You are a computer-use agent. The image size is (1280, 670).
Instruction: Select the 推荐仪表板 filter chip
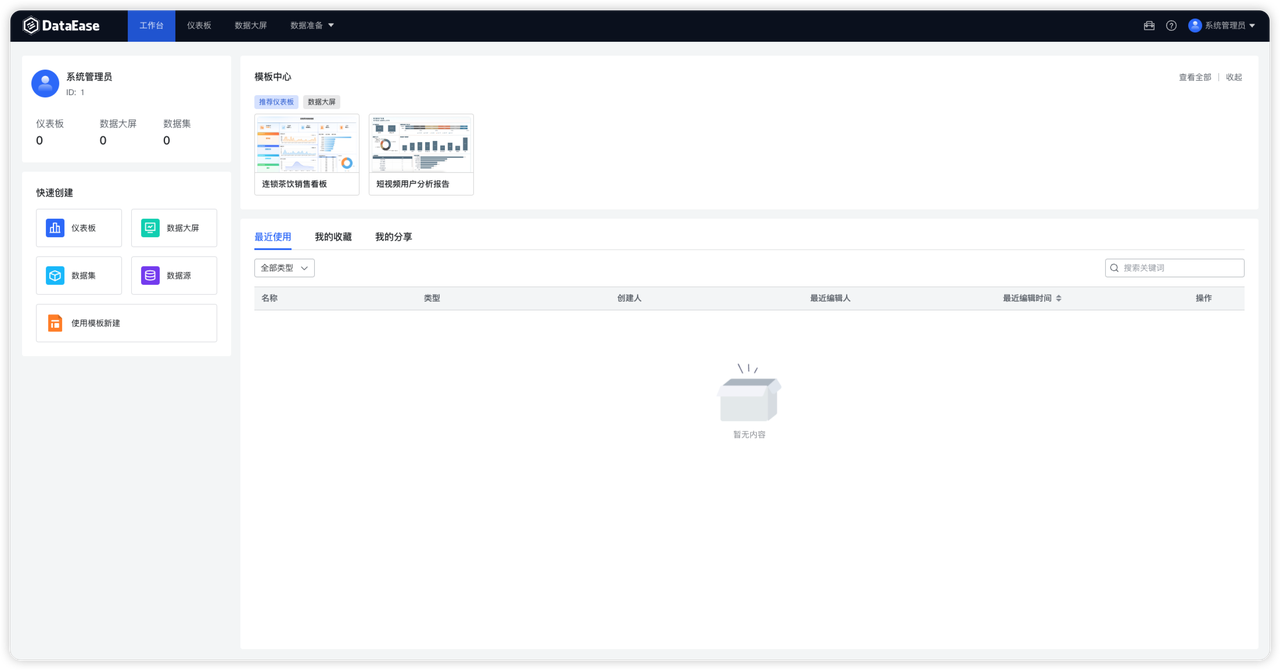point(276,101)
